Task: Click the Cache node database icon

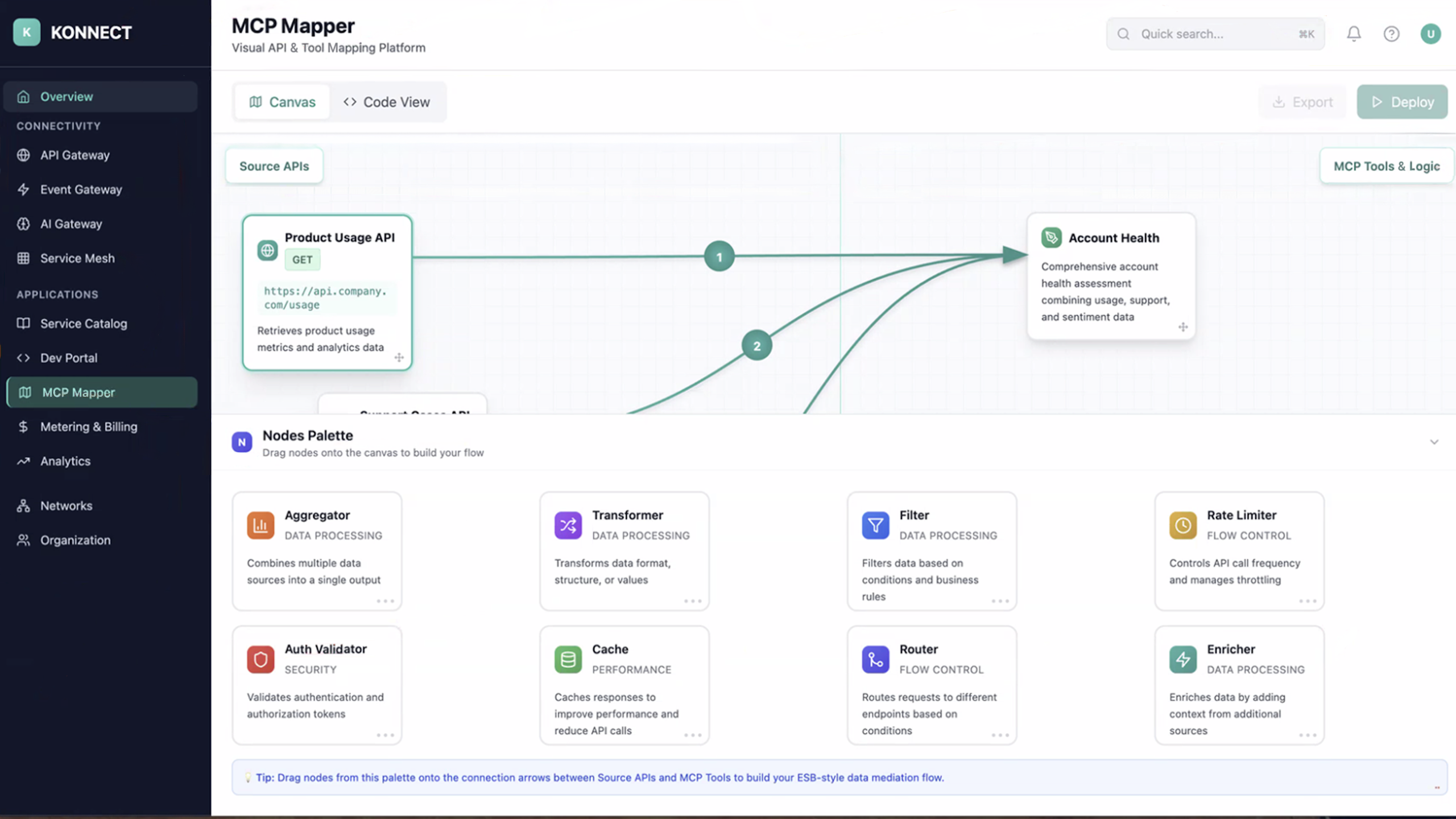Action: pos(568,659)
